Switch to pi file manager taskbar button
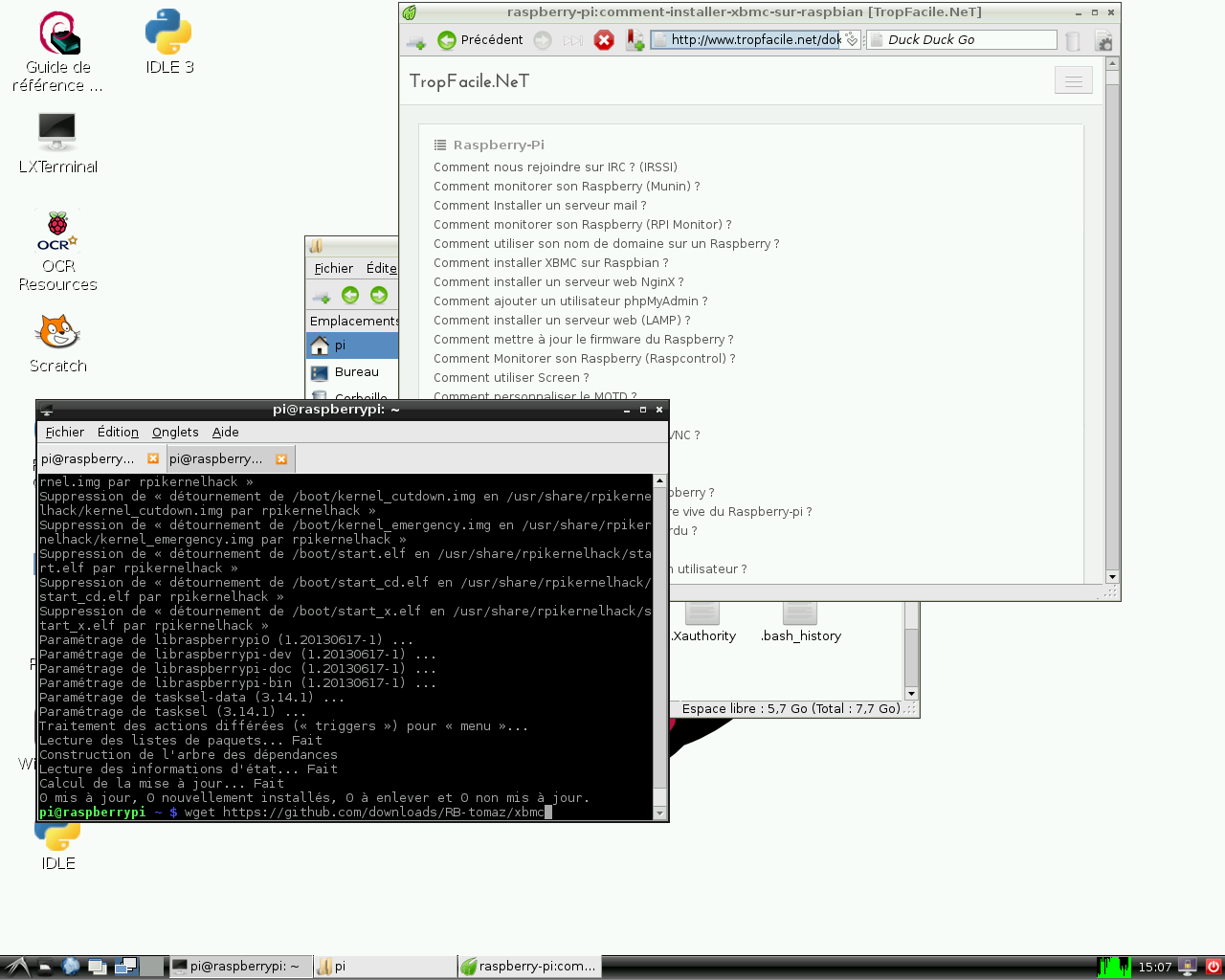 tap(385, 967)
